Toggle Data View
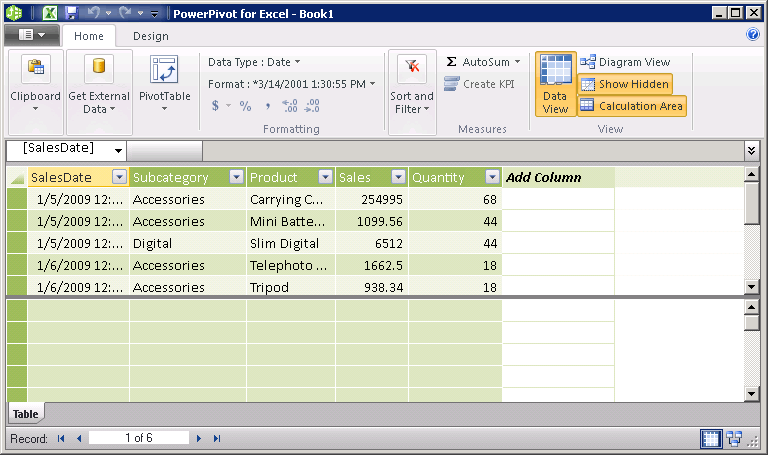Viewport: 768px width, 455px height. (x=555, y=84)
